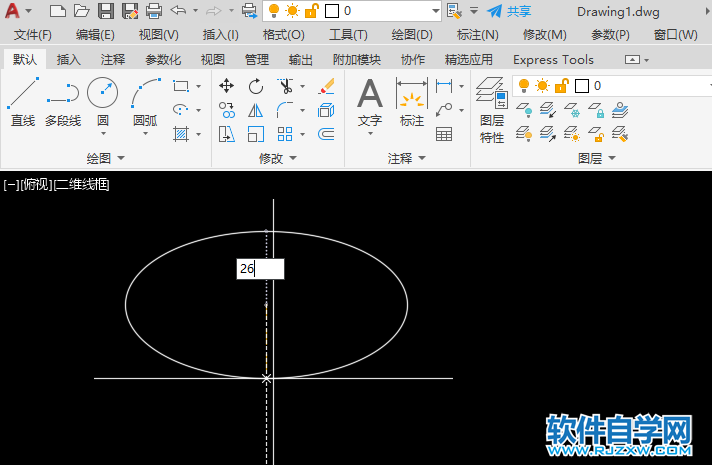
Task: Click the 标注 (Dimension) tool
Action: pyautogui.click(x=412, y=102)
